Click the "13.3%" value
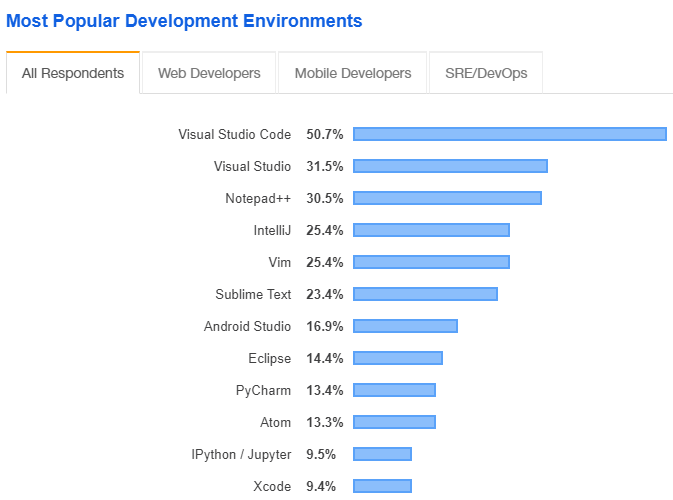This screenshot has height=500, width=673. point(324,422)
